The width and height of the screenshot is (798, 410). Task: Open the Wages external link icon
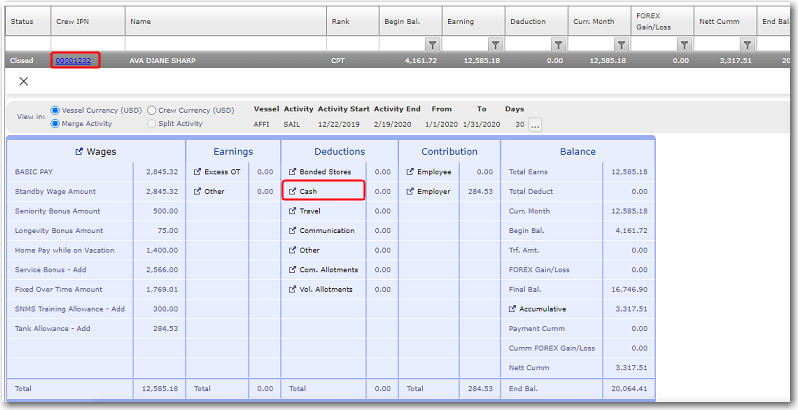79,152
